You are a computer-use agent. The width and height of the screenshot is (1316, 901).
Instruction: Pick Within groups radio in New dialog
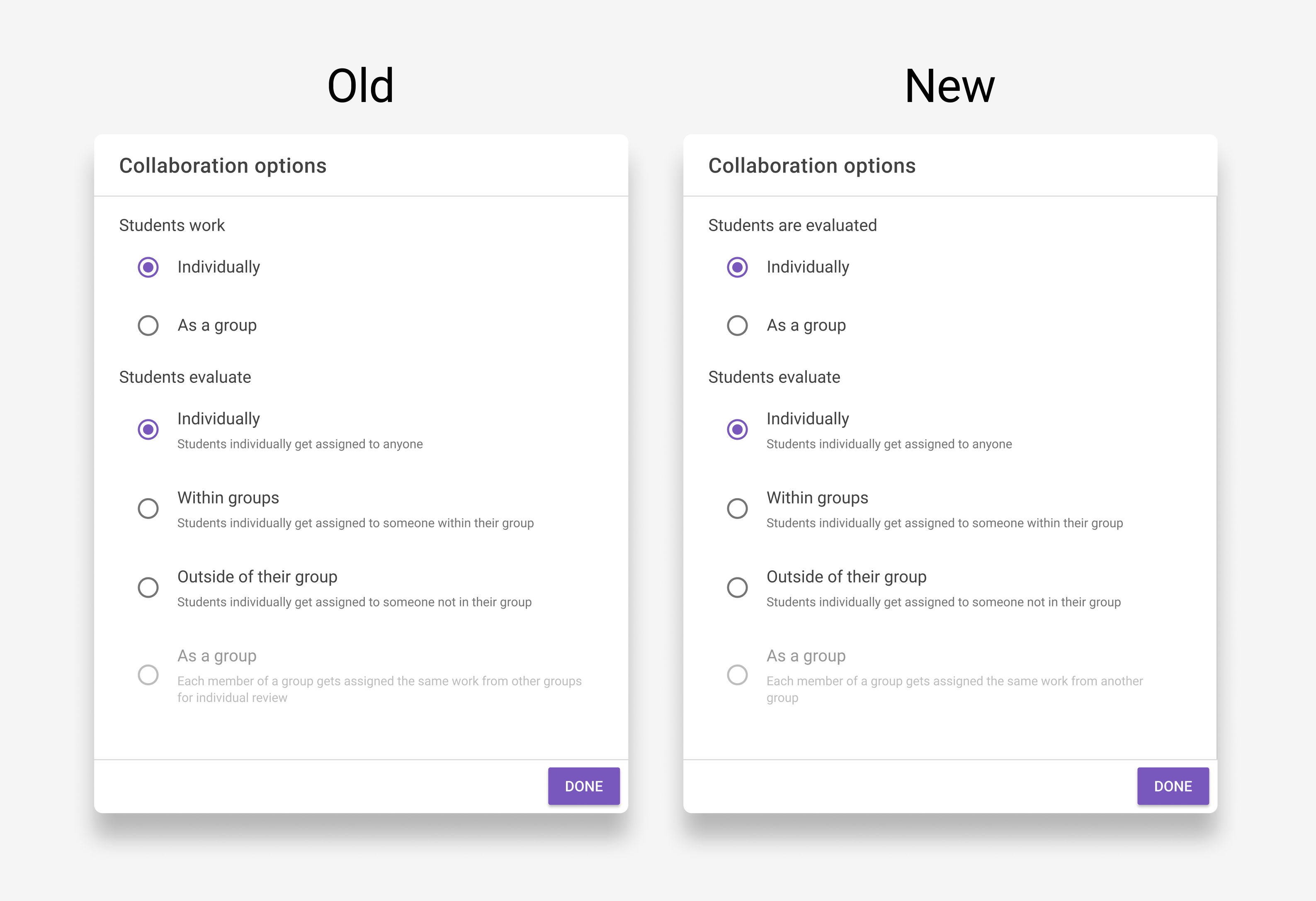pos(737,508)
